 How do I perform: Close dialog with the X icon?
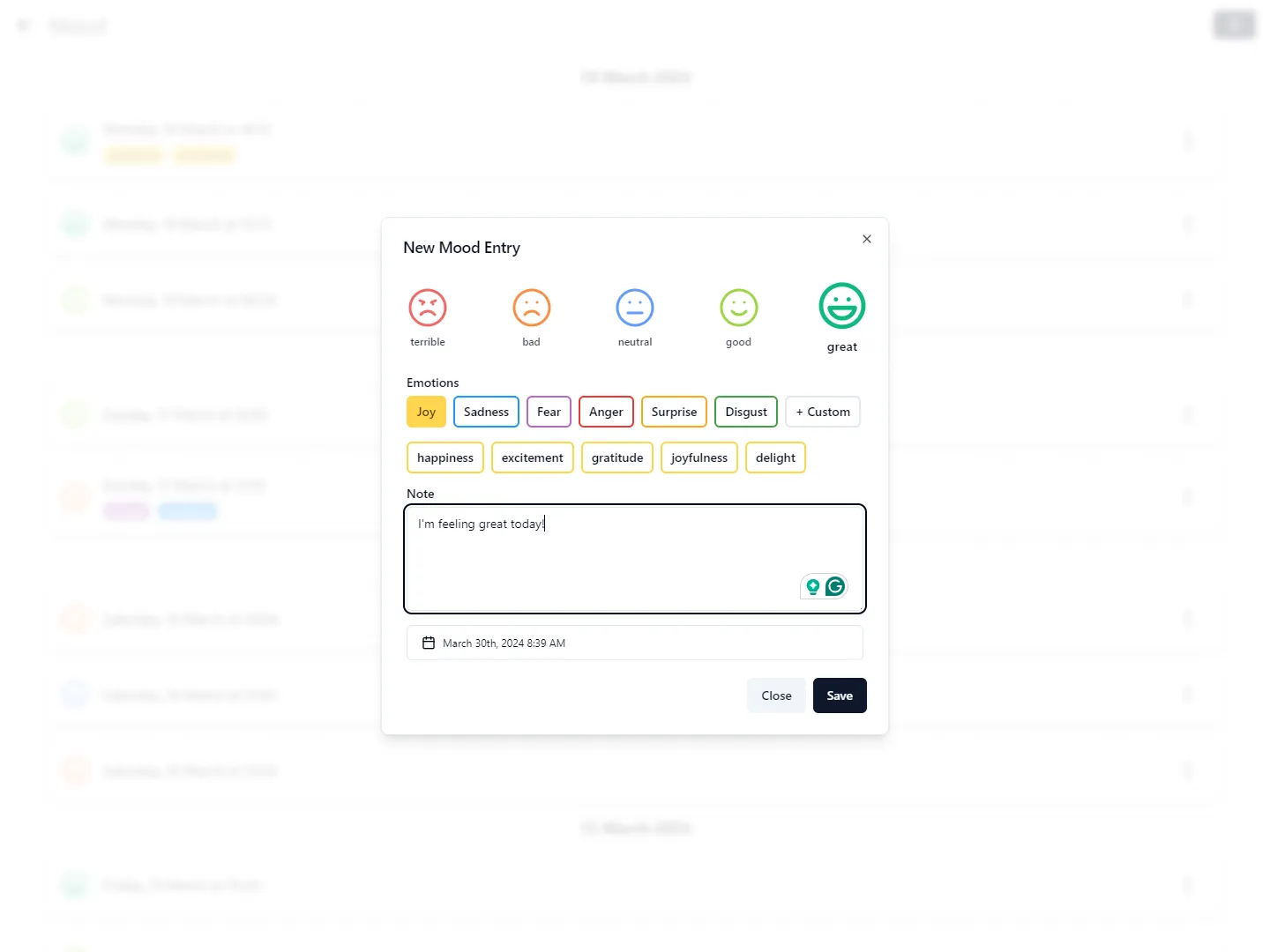[867, 239]
